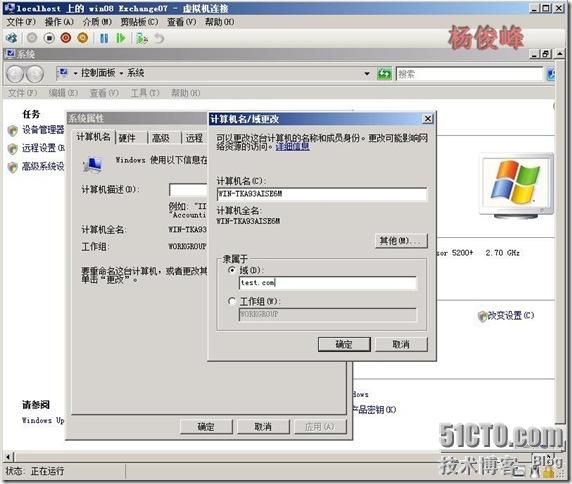Switch to the 远程 tab
This screenshot has height=484, width=572.
click(194, 138)
